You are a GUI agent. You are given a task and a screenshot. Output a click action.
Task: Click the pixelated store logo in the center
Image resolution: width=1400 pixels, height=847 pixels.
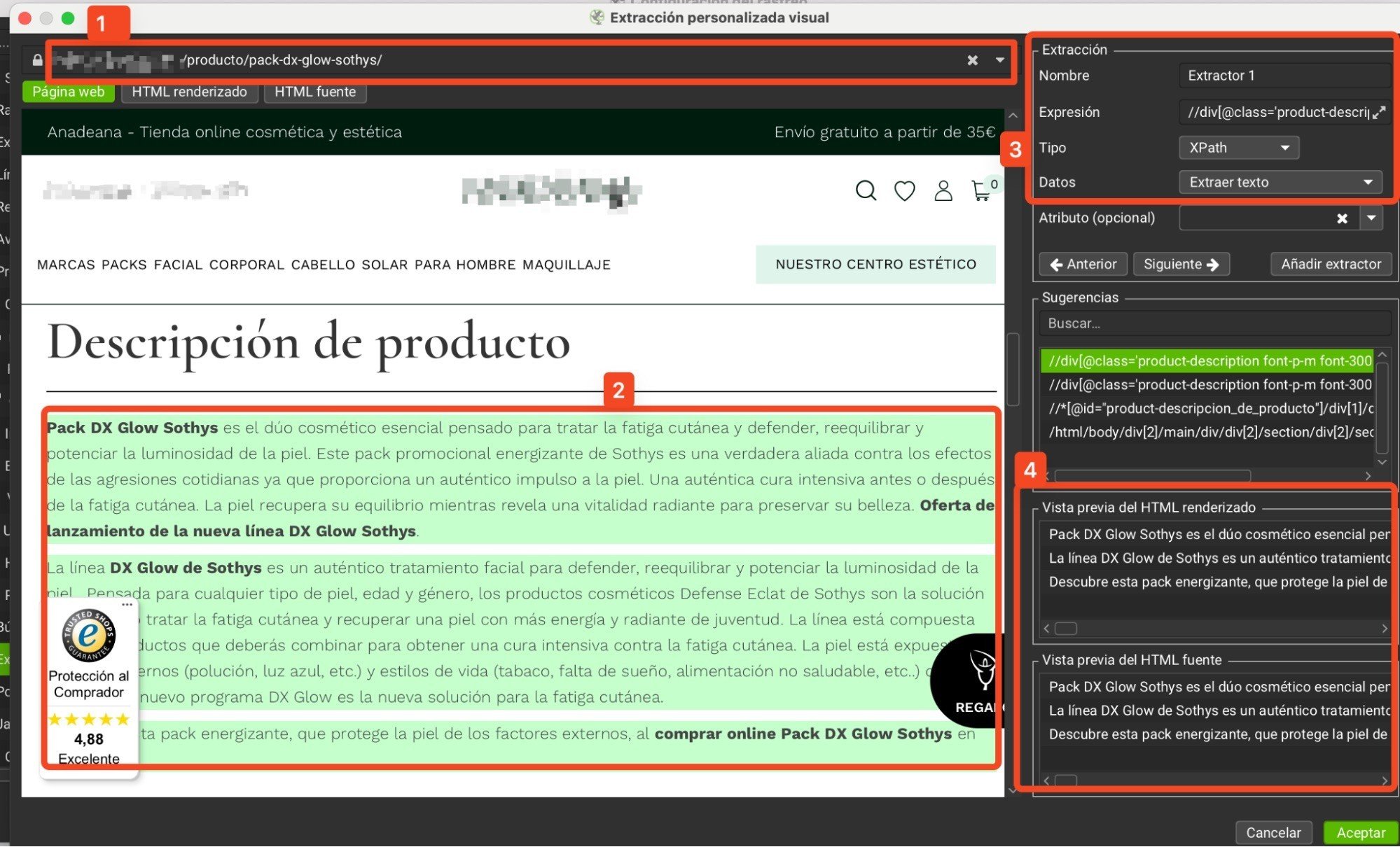tap(551, 190)
